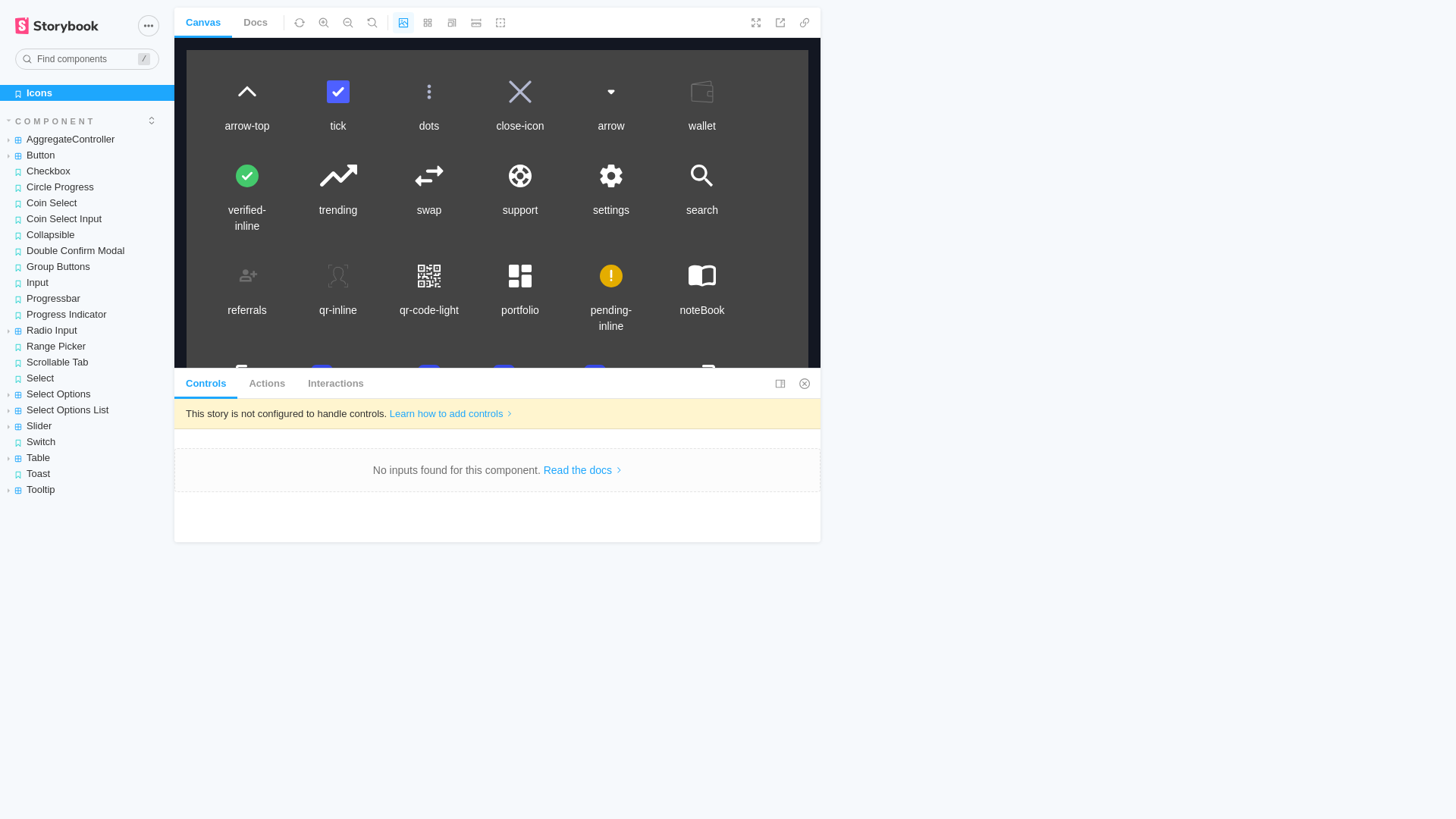Click the expand/collapse all arrows icon

point(152,121)
